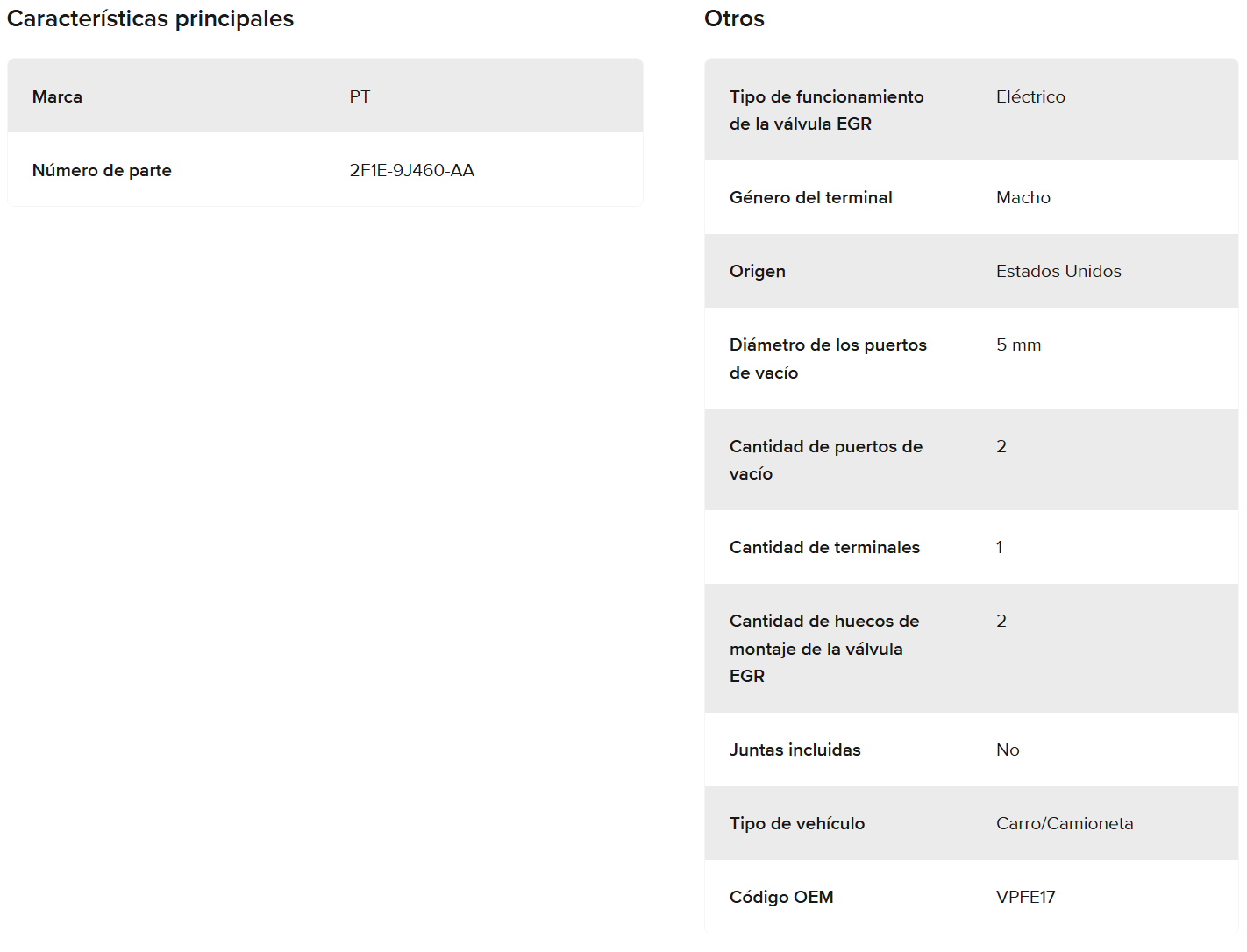This screenshot has height=952, width=1247.
Task: Click 'Tipo de funcionamiento de la válvula EGR'
Action: pyautogui.click(x=826, y=110)
